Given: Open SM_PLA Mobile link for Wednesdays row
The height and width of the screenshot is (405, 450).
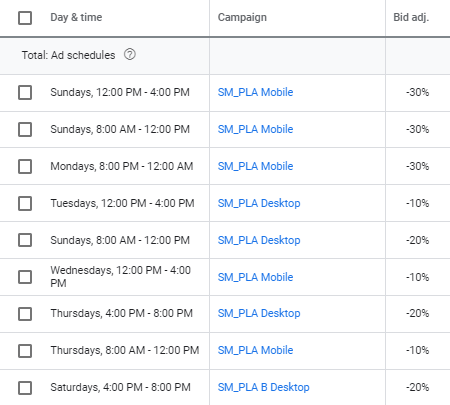Looking at the screenshot, I should point(255,277).
